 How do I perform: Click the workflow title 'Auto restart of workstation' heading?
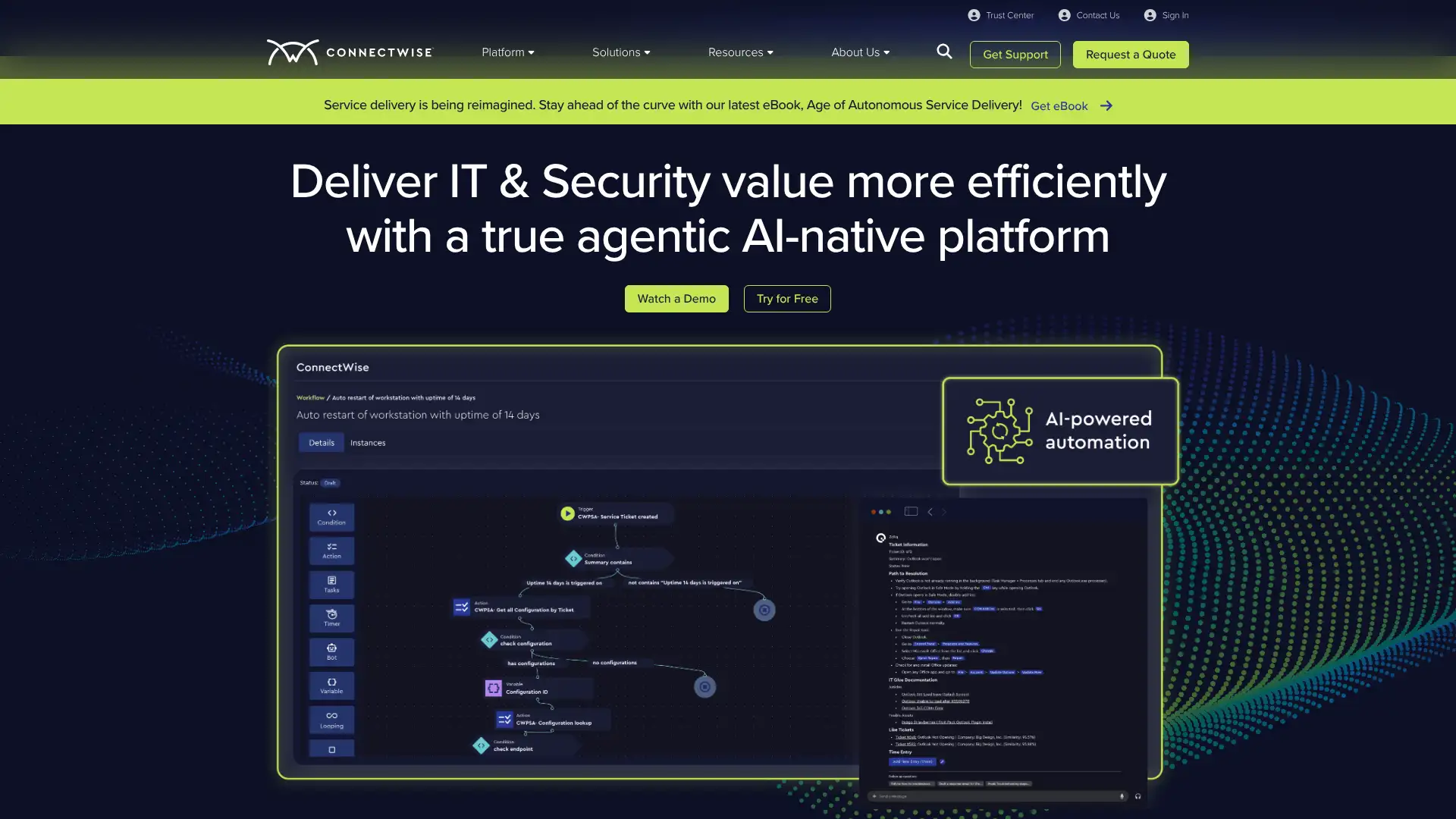coord(418,415)
